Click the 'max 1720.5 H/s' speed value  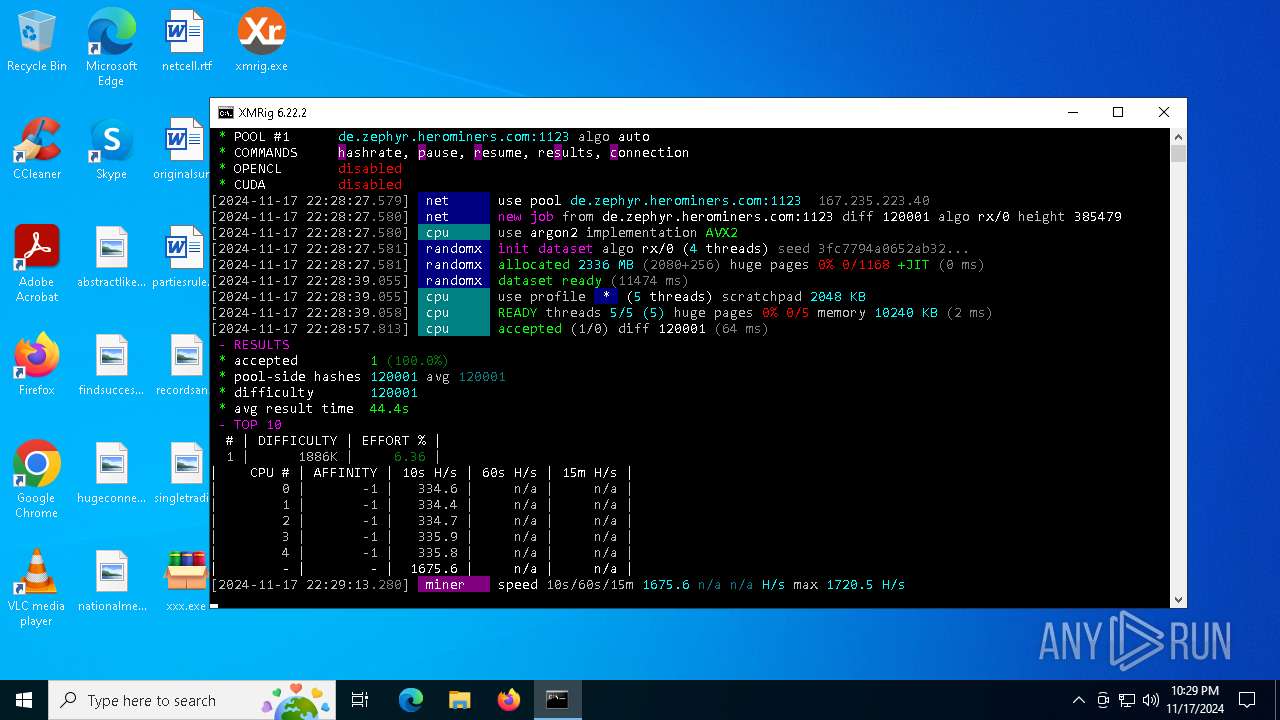tap(849, 585)
